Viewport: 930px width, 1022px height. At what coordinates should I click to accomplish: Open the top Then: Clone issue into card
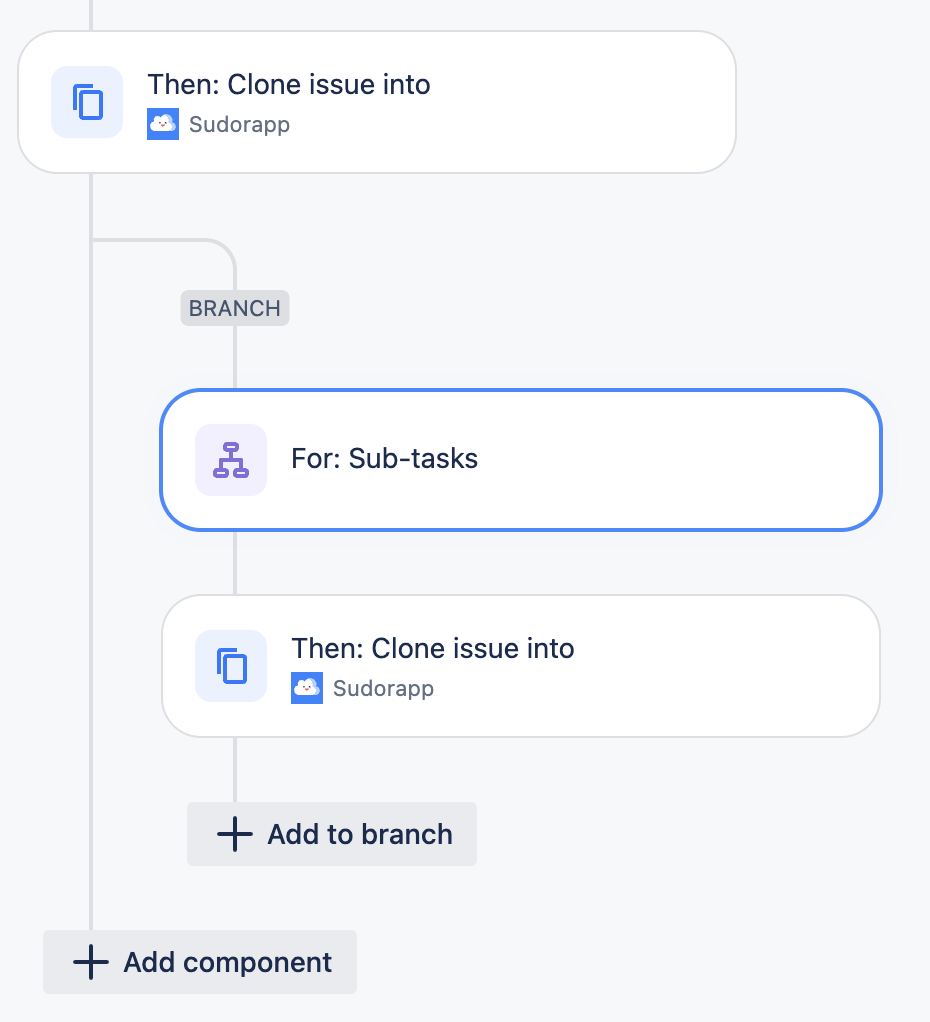point(377,102)
